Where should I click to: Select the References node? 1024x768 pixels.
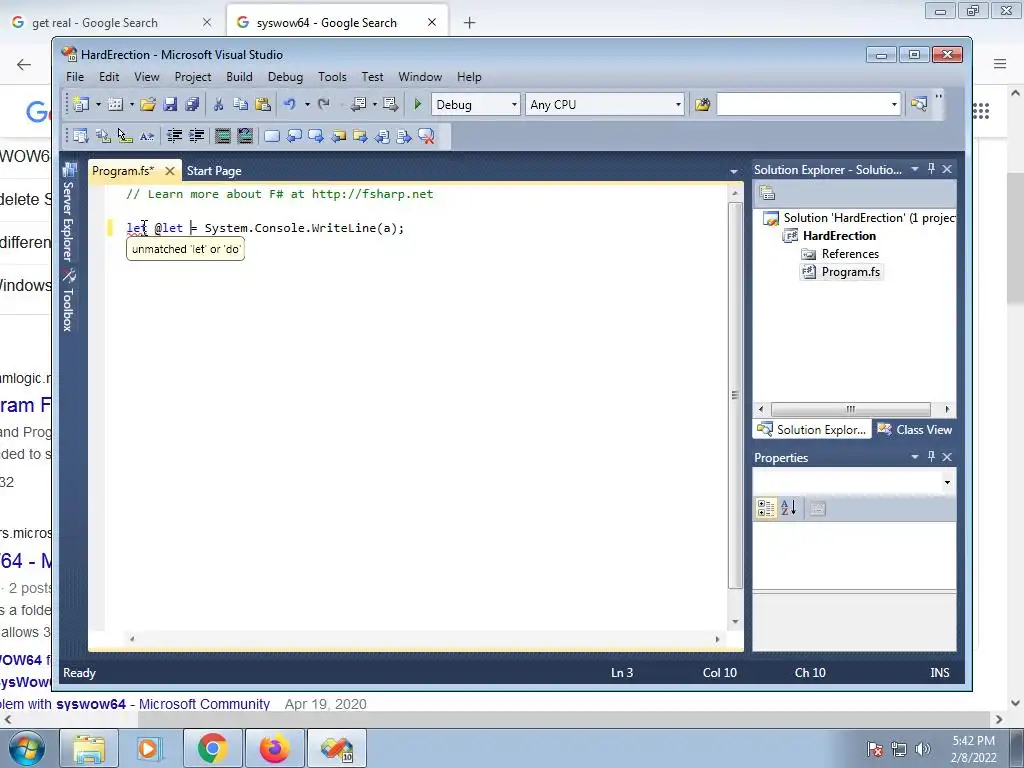pos(850,253)
